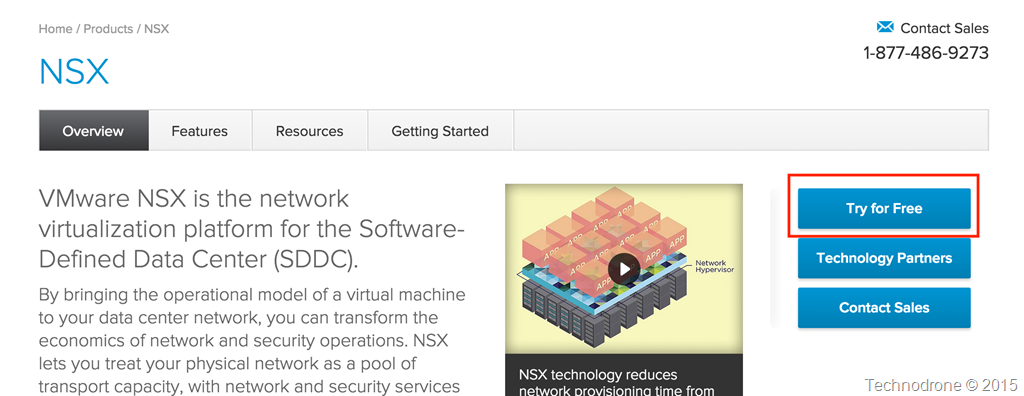Open the Overview tab

coord(93,131)
